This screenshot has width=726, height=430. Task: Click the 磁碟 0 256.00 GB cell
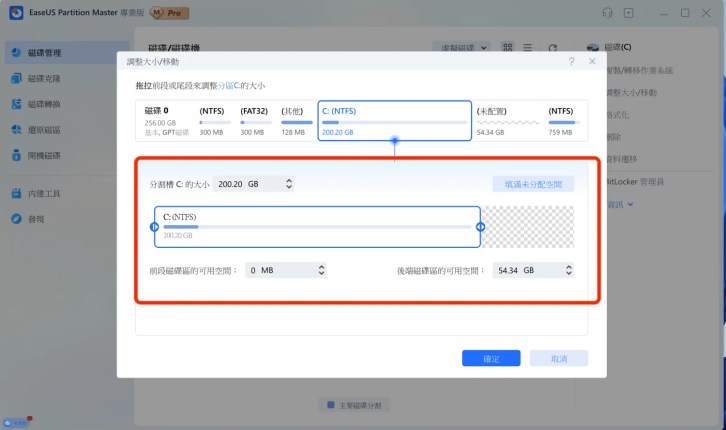point(166,121)
